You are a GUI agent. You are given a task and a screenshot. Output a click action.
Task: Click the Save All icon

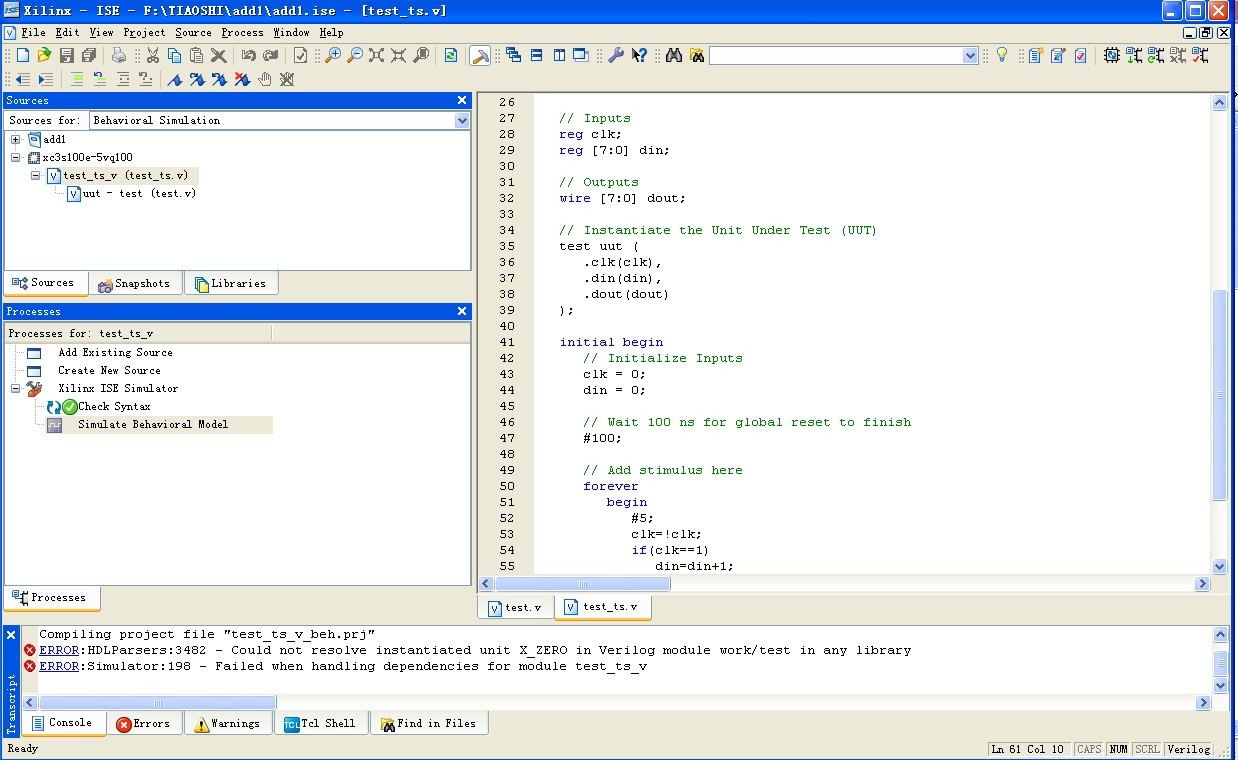click(x=89, y=56)
